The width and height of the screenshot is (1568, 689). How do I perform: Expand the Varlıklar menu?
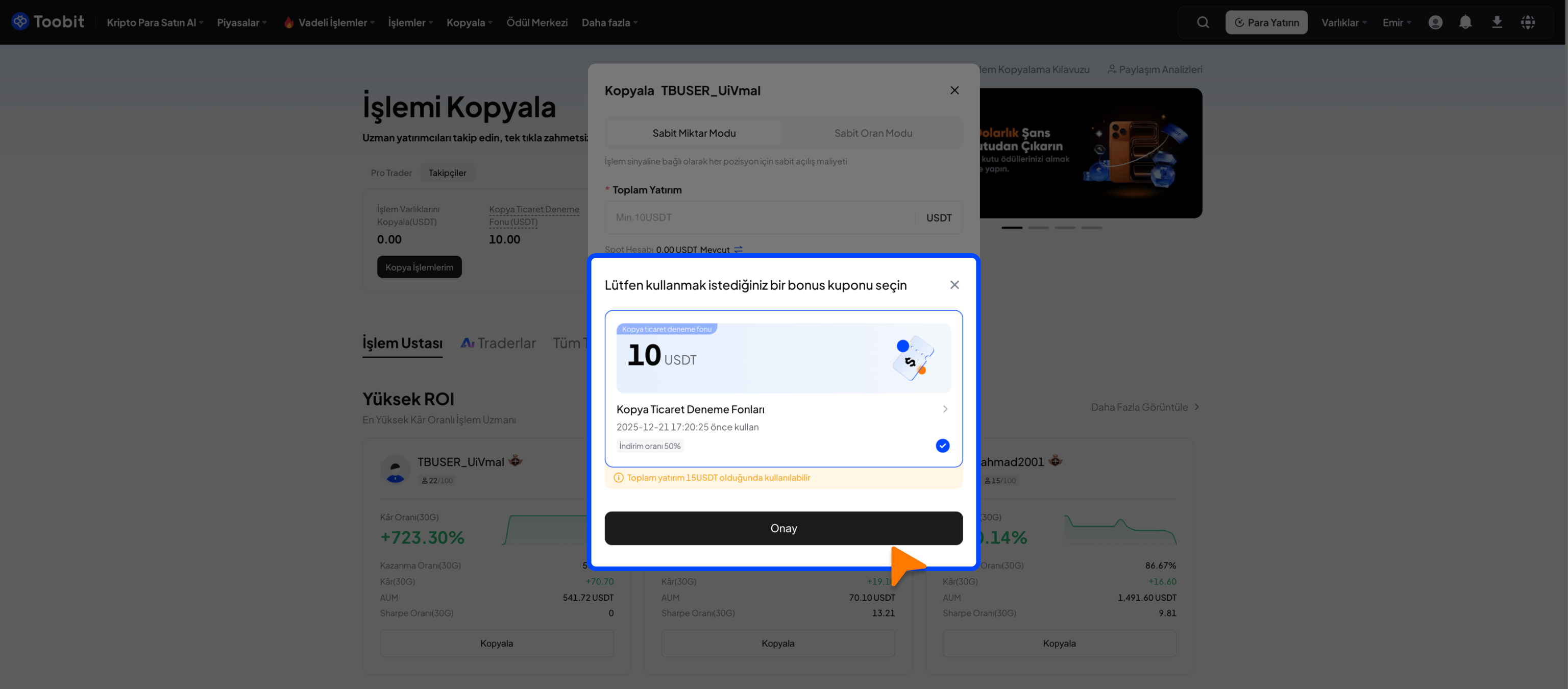[x=1343, y=22]
